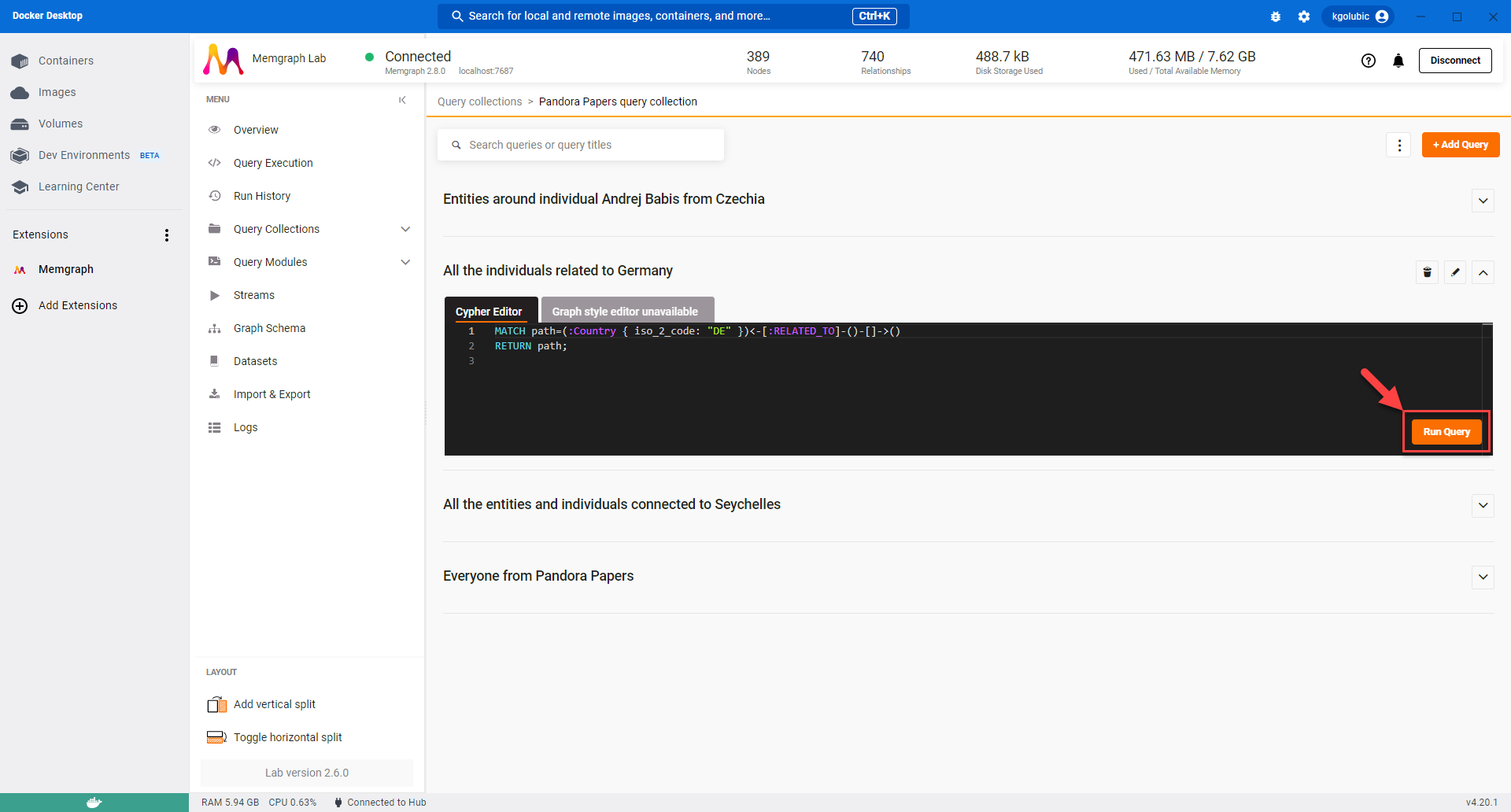Open the Import & Export section
This screenshot has height=812, width=1511.
271,394
